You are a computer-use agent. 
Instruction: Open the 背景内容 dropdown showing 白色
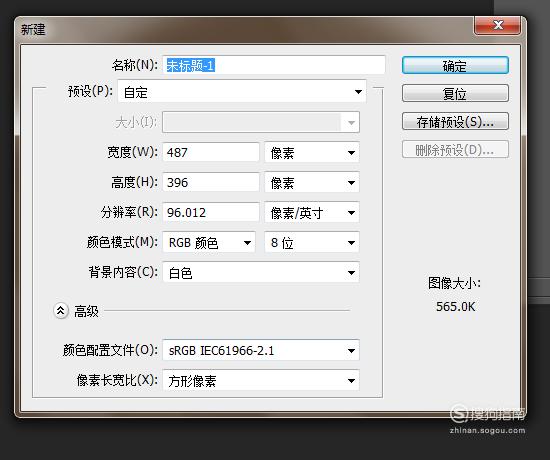[261, 272]
